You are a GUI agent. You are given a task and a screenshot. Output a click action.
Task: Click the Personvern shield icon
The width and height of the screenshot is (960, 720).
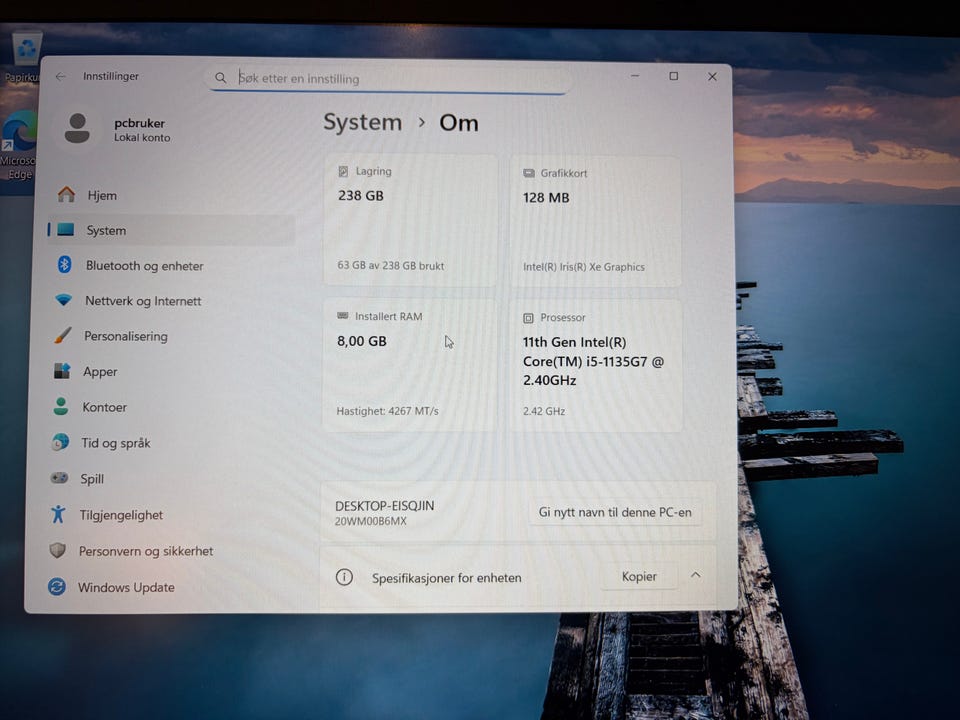58,550
